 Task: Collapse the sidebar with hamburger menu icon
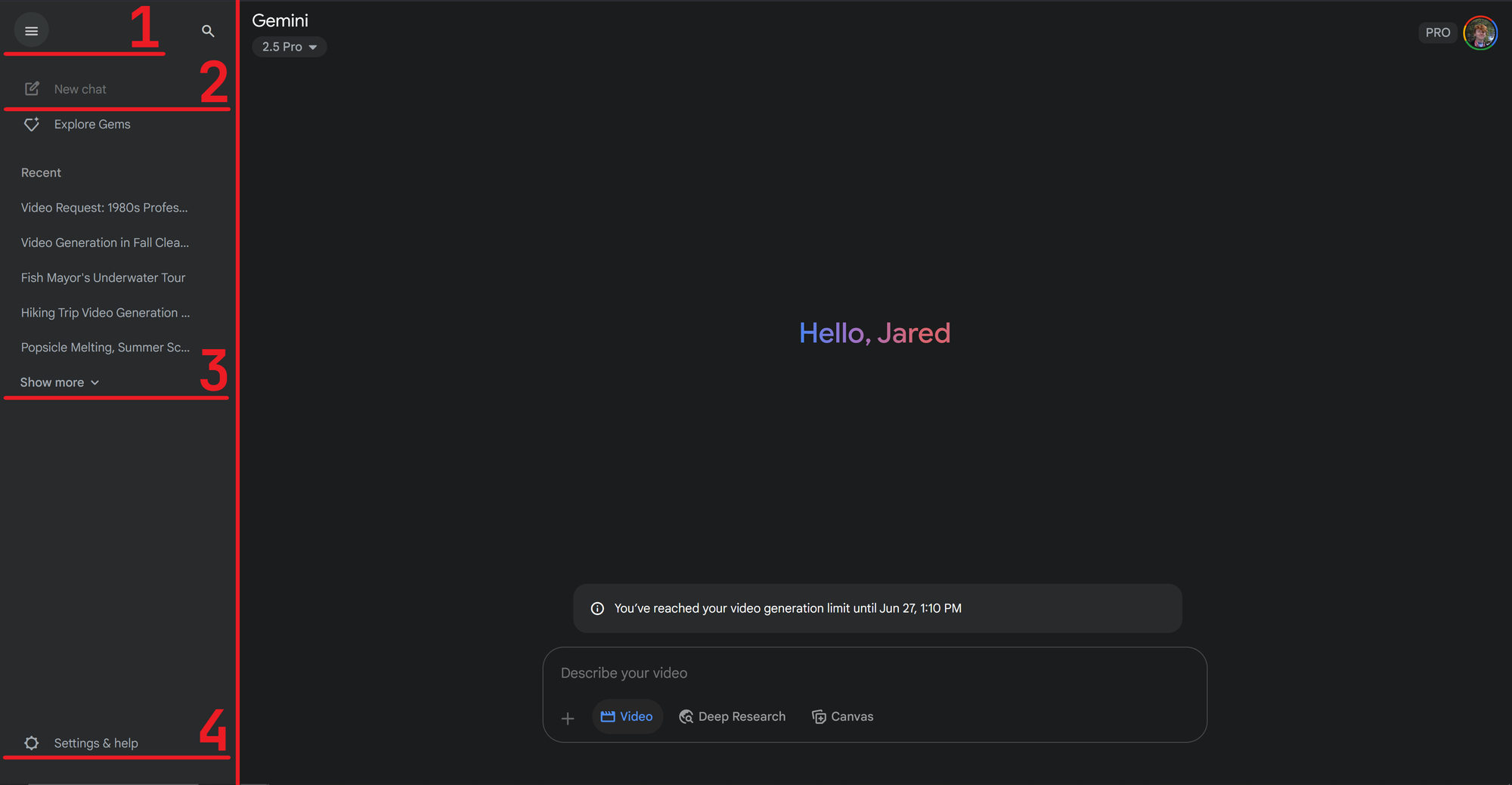click(31, 31)
